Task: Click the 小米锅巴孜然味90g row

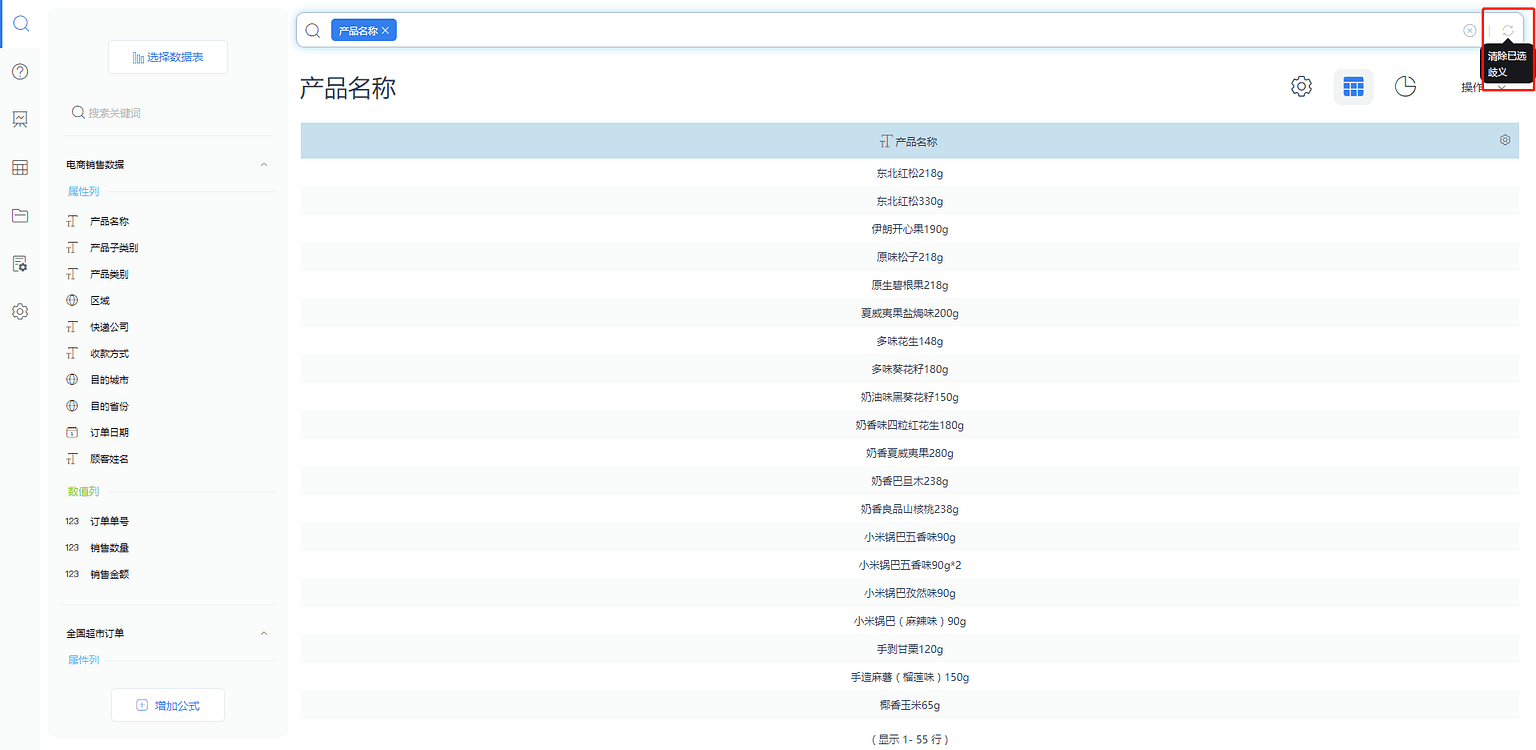Action: tap(910, 593)
